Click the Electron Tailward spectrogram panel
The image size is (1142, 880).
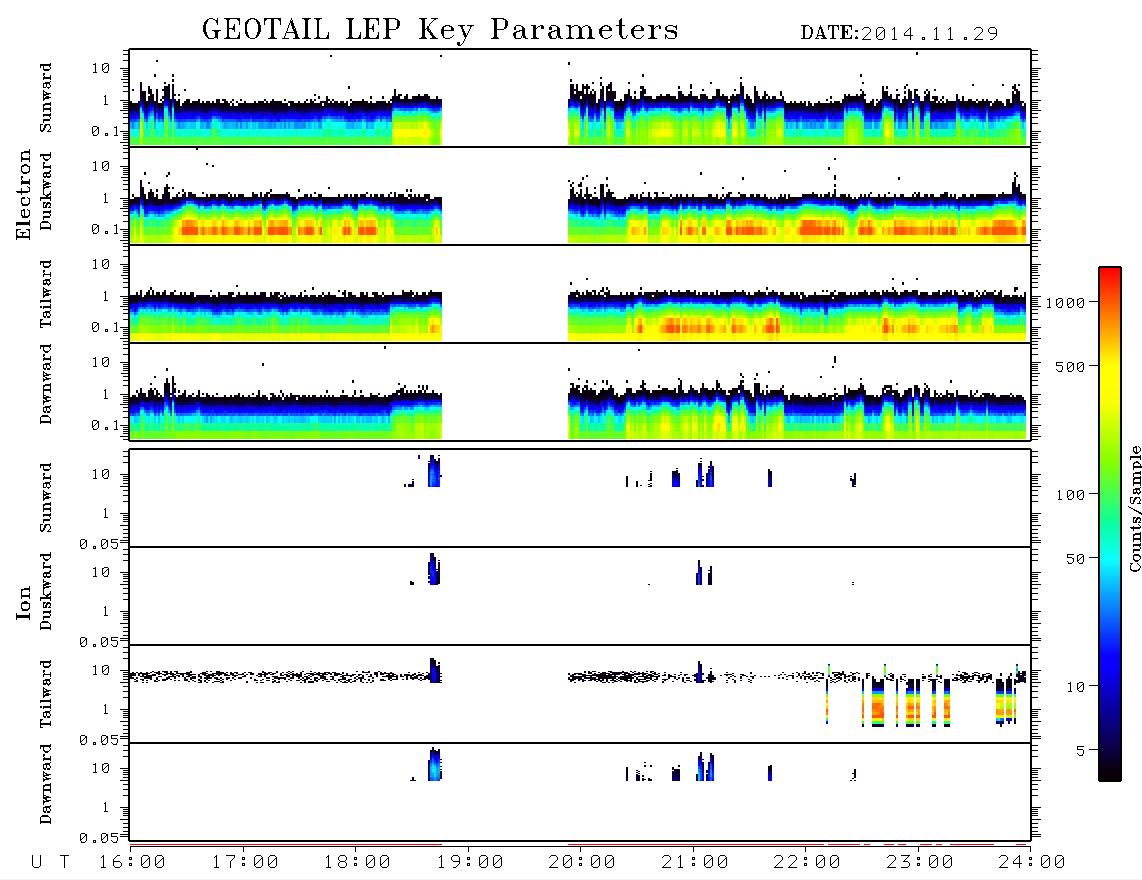pos(580,294)
